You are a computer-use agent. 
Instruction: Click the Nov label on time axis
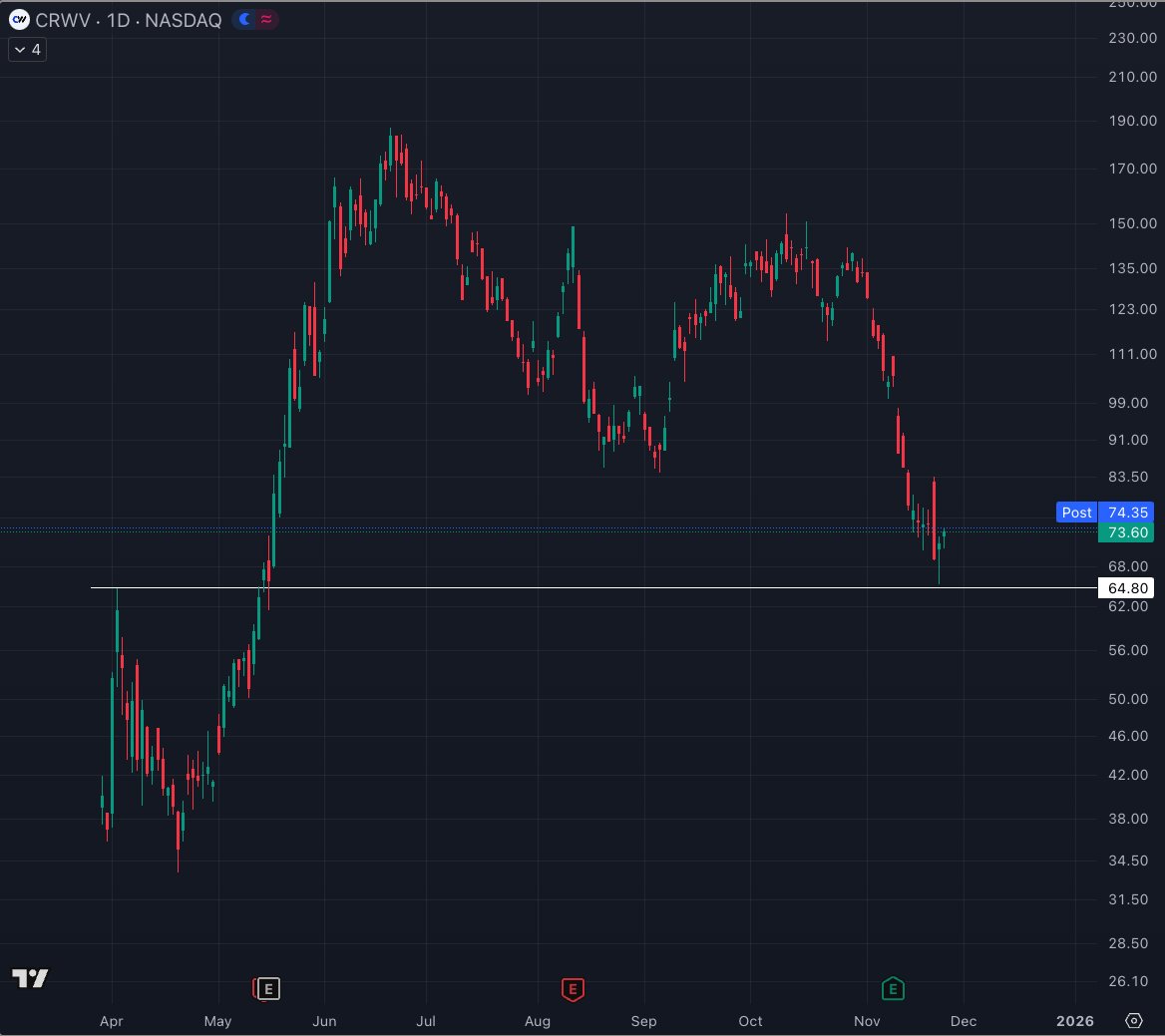867,1021
